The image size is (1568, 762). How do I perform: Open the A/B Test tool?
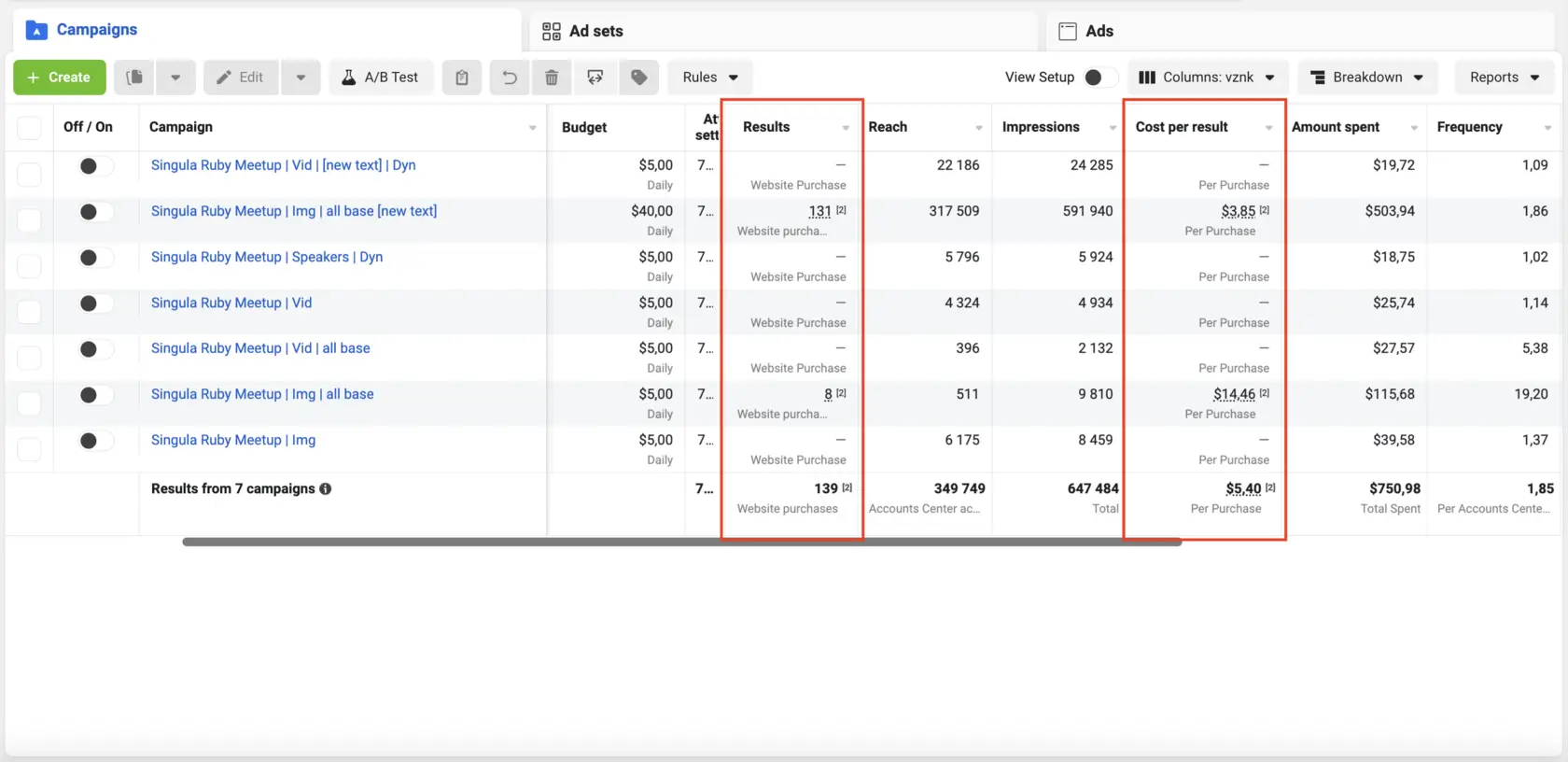pyautogui.click(x=381, y=78)
